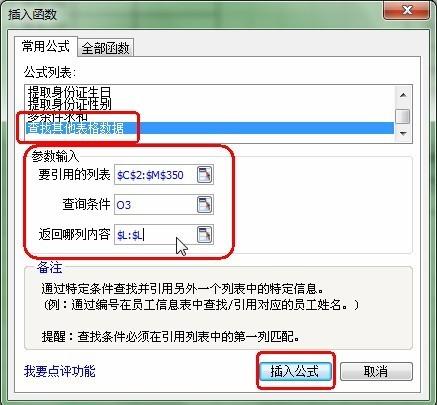Image resolution: width=437 pixels, height=405 pixels.
Task: Switch to the 常用公式 tab
Action: click(x=46, y=46)
